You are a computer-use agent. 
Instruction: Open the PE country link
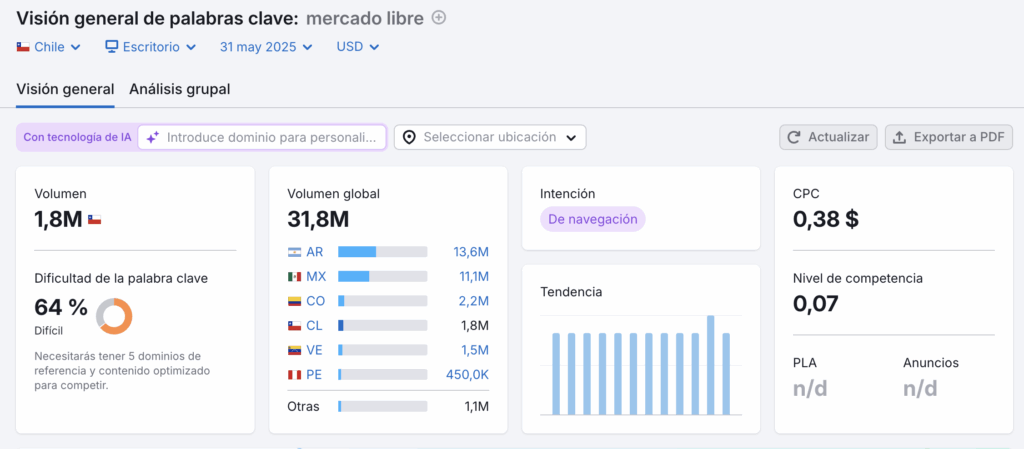(314, 375)
